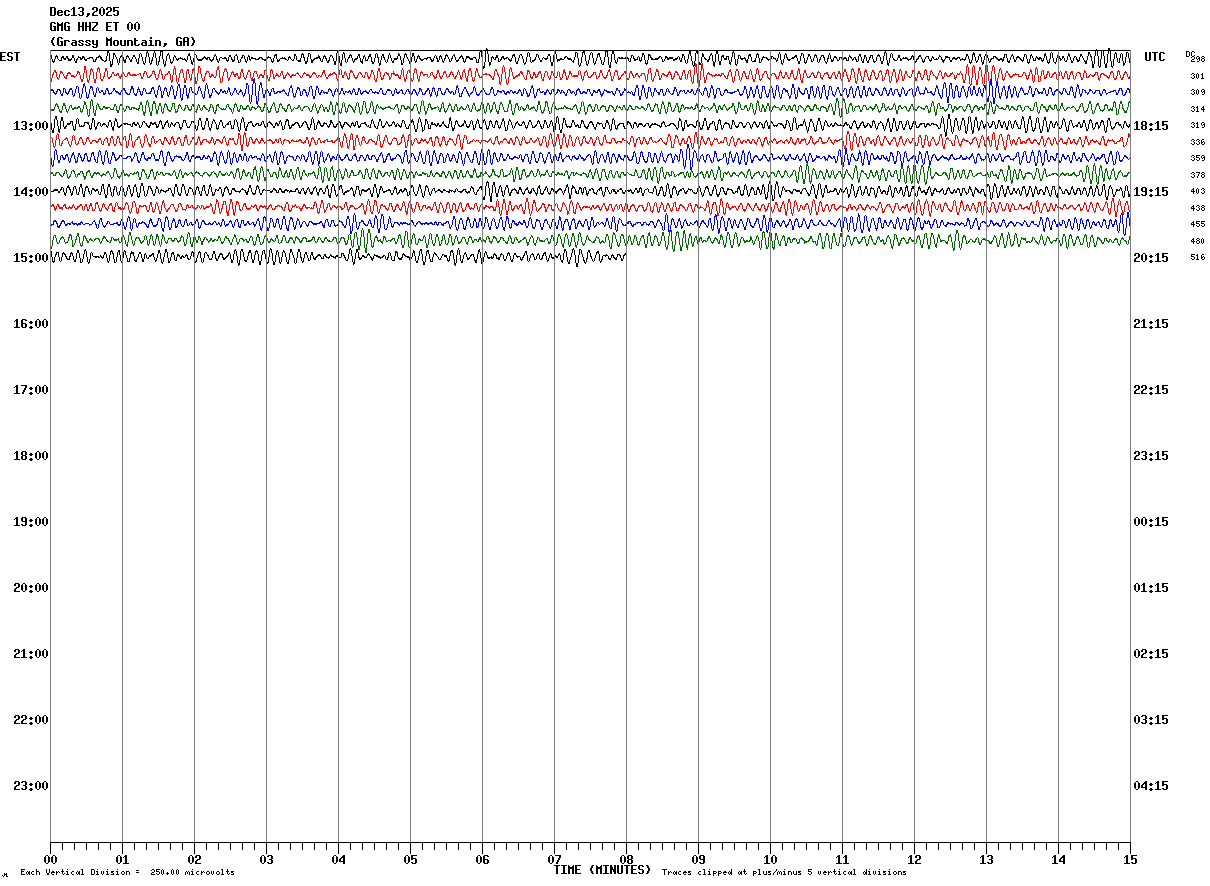Click the DC offset value 301

(1197, 76)
